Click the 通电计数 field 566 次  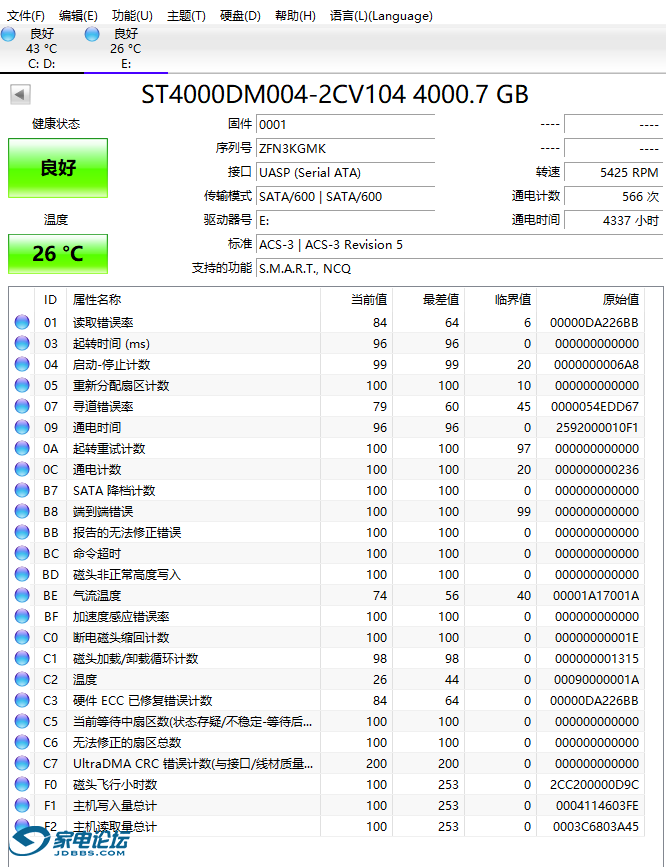click(x=613, y=196)
